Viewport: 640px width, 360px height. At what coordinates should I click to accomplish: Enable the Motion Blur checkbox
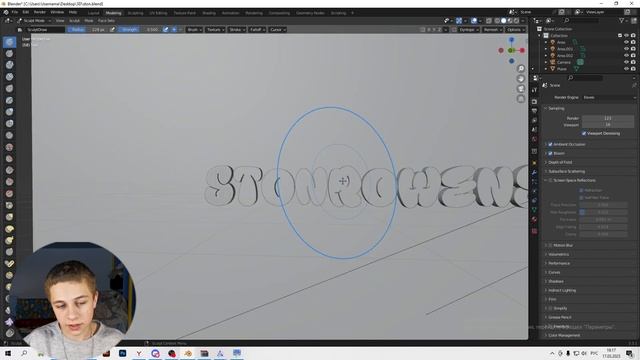point(550,245)
